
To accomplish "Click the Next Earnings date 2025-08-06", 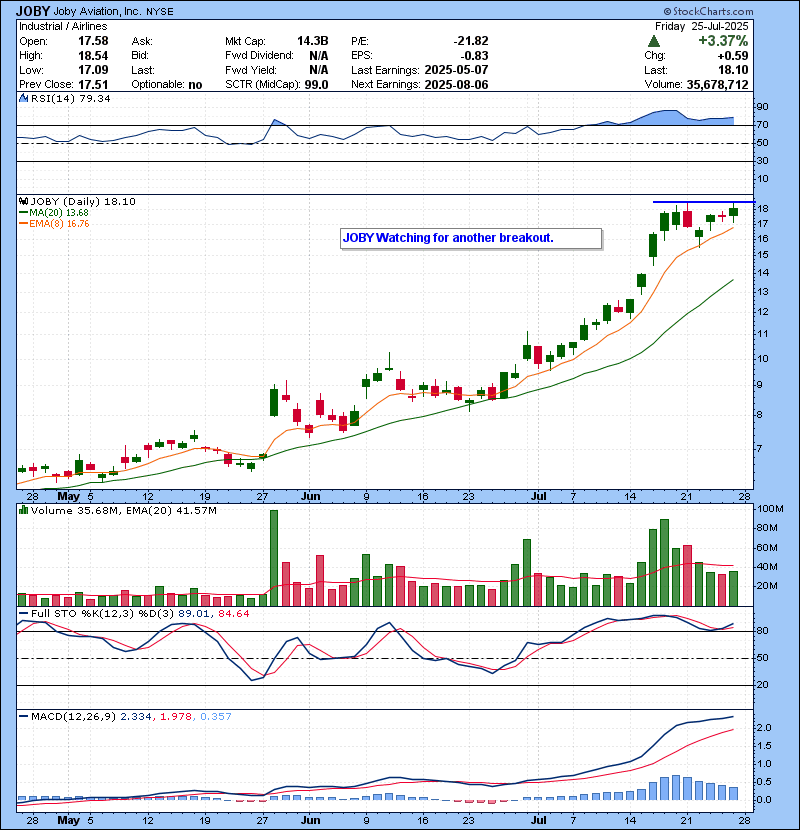I will click(x=456, y=85).
